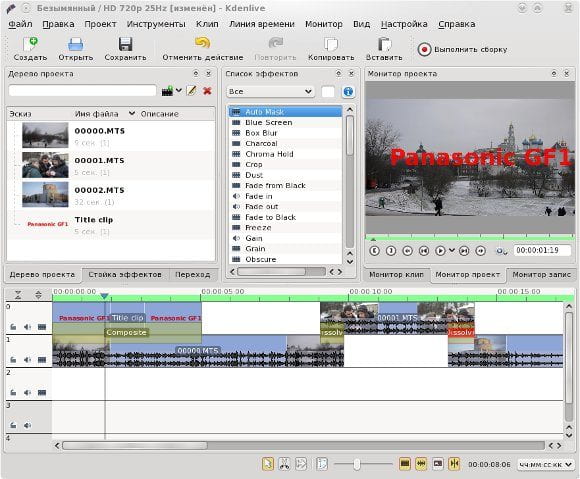
Task: Click the project tree search field
Action: coord(82,91)
